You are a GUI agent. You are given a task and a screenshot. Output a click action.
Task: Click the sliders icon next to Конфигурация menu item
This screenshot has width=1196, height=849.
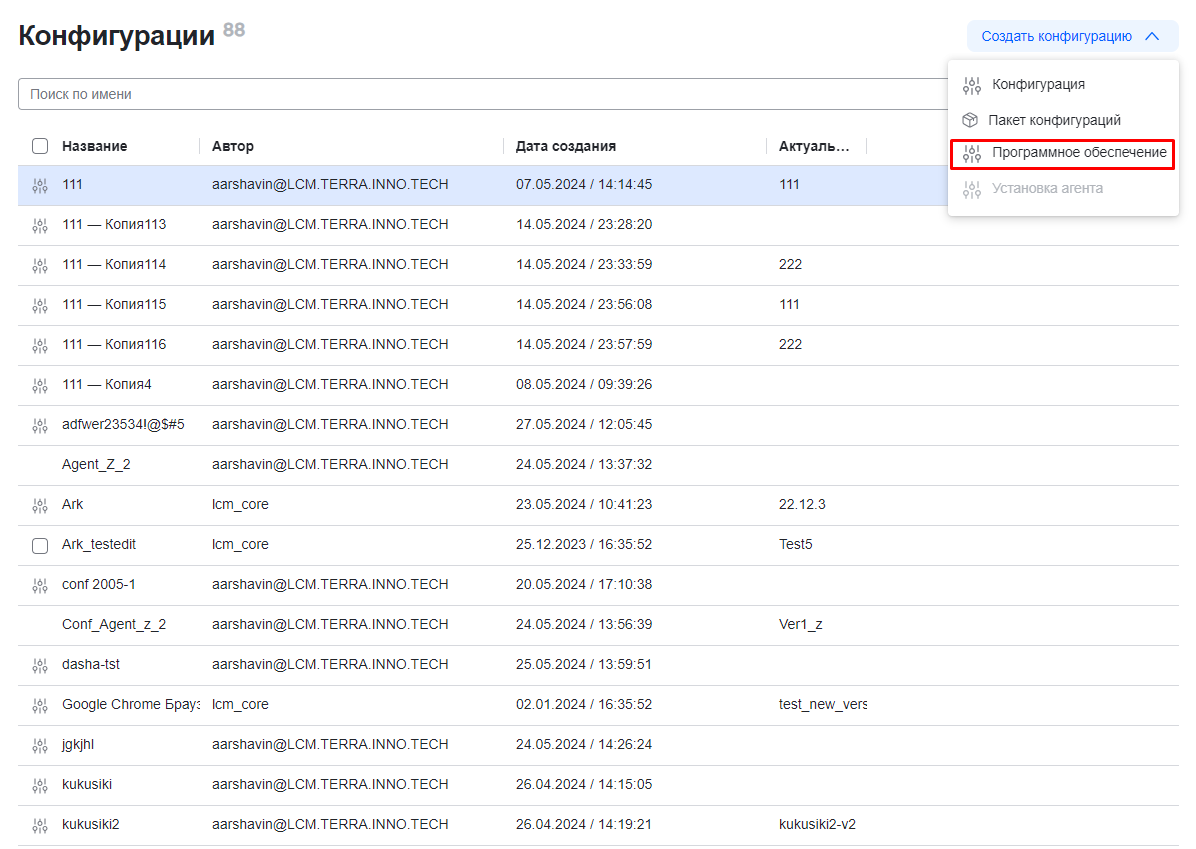(x=971, y=85)
